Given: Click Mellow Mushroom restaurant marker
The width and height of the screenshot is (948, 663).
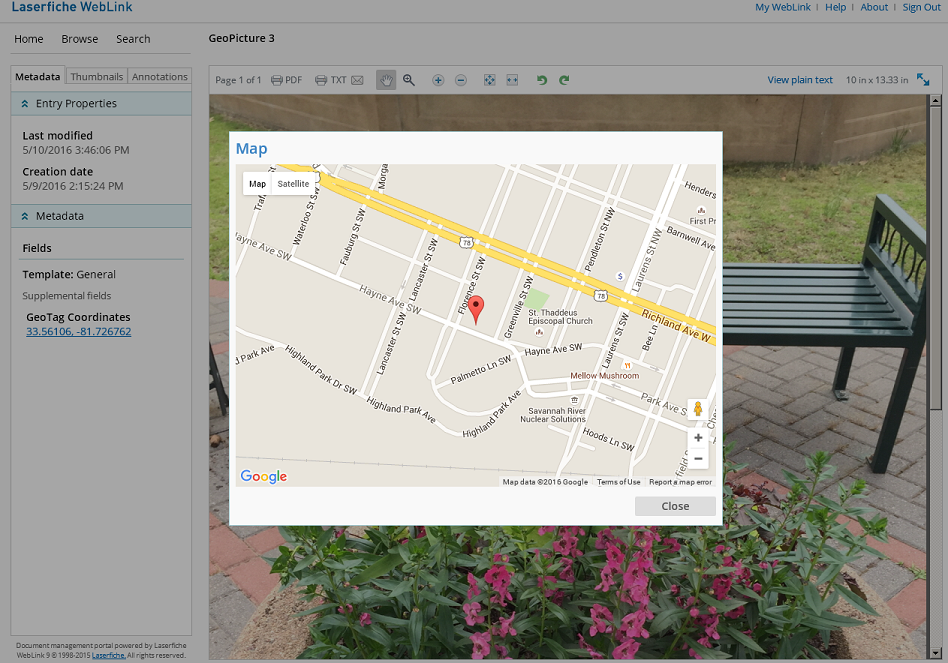Looking at the screenshot, I should point(628,365).
